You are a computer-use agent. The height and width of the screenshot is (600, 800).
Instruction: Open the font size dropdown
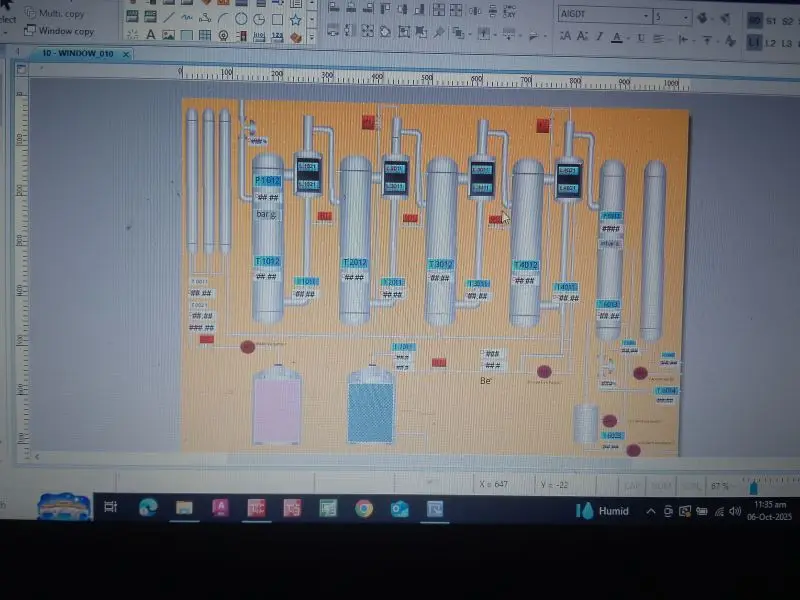pyautogui.click(x=673, y=17)
